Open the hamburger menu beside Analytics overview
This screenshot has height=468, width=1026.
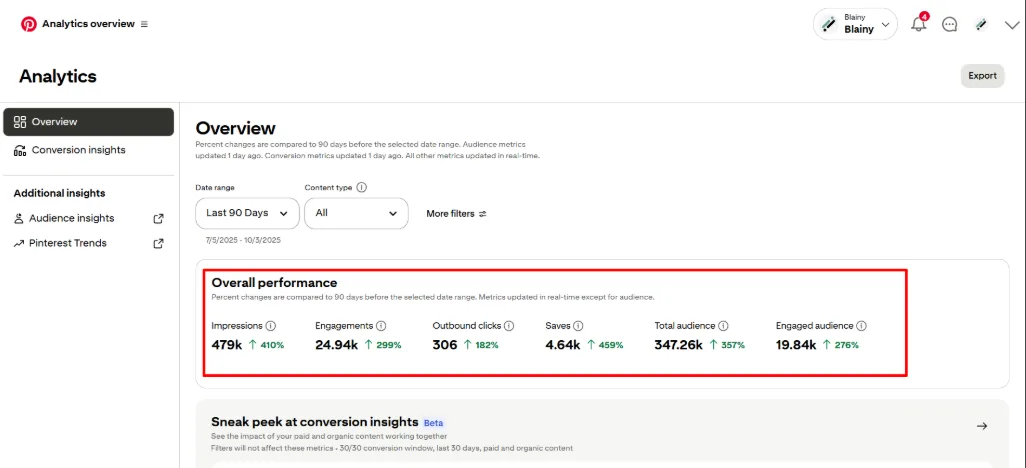pos(144,24)
